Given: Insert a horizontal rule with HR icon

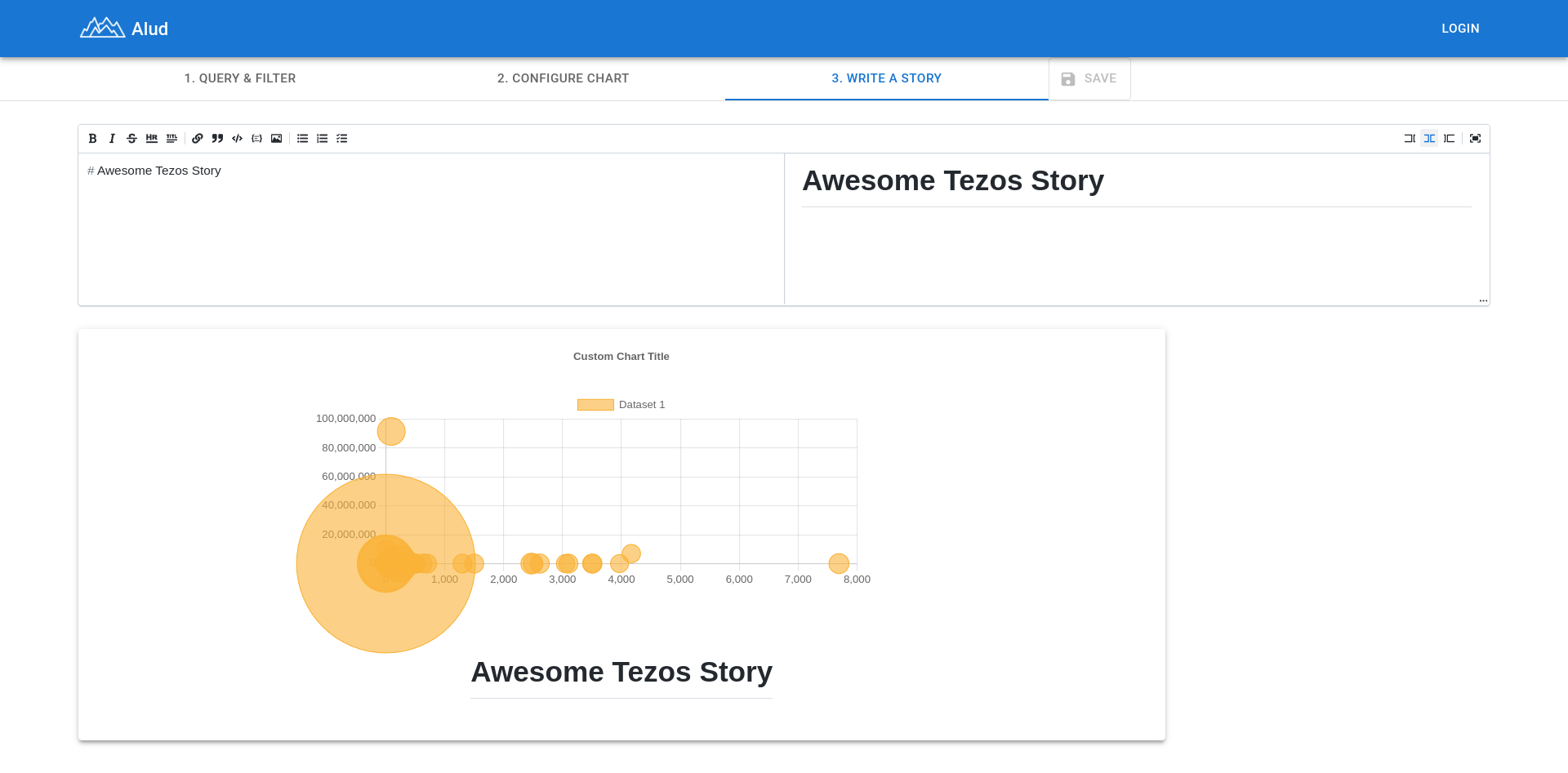Looking at the screenshot, I should (x=151, y=139).
